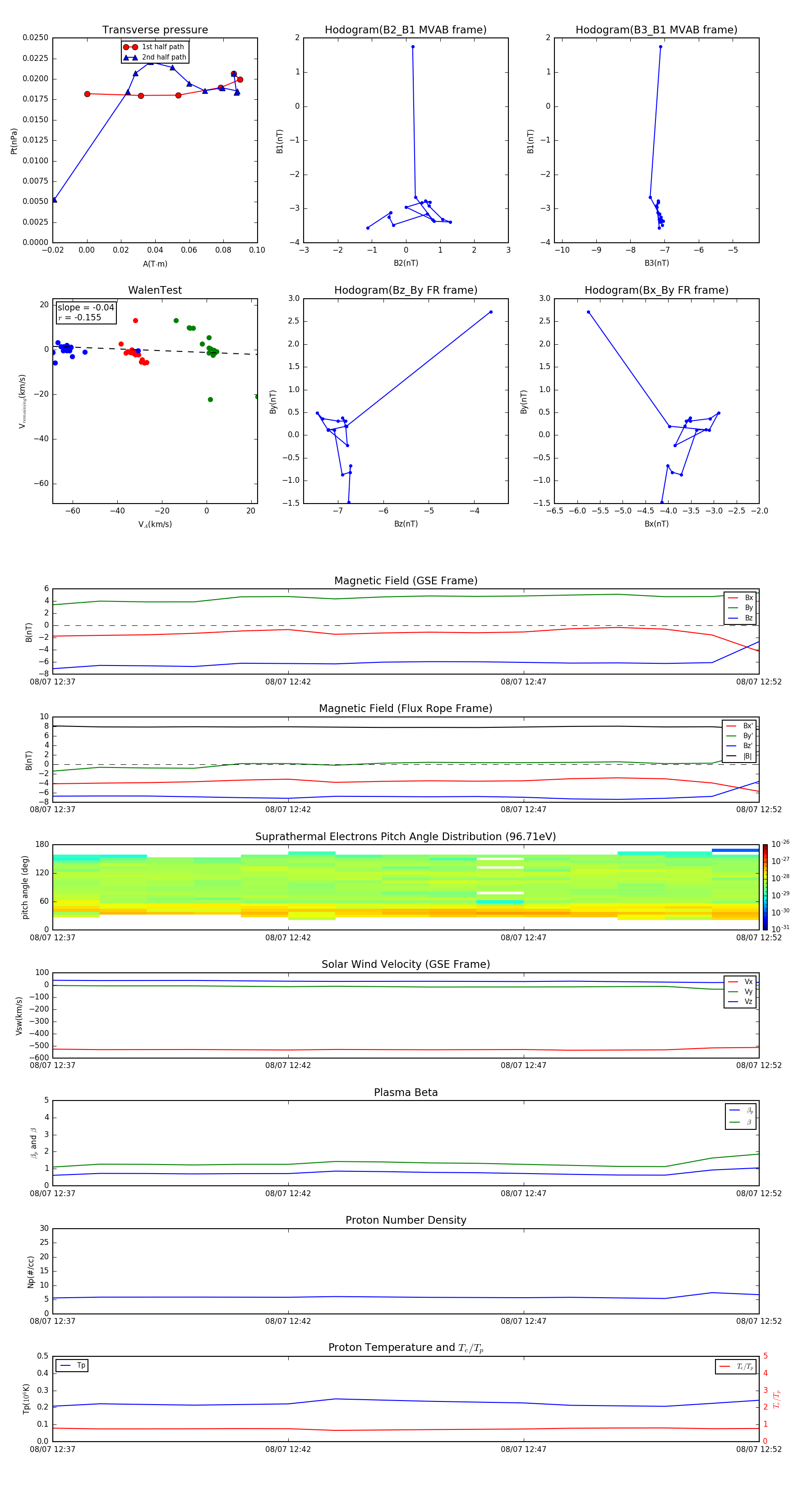
Task: Click the 'Magnetic Field (Flux Rope Frame)' title
Action: coord(406,709)
